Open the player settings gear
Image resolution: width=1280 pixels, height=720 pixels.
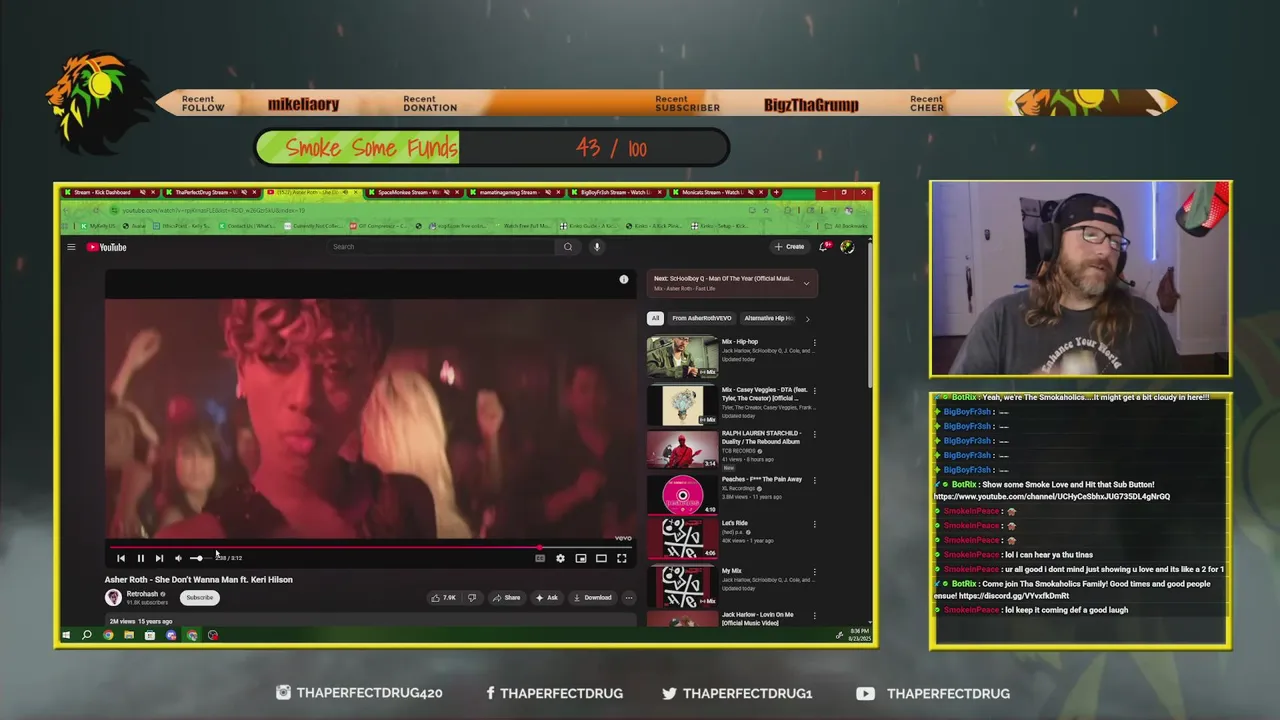click(x=560, y=558)
